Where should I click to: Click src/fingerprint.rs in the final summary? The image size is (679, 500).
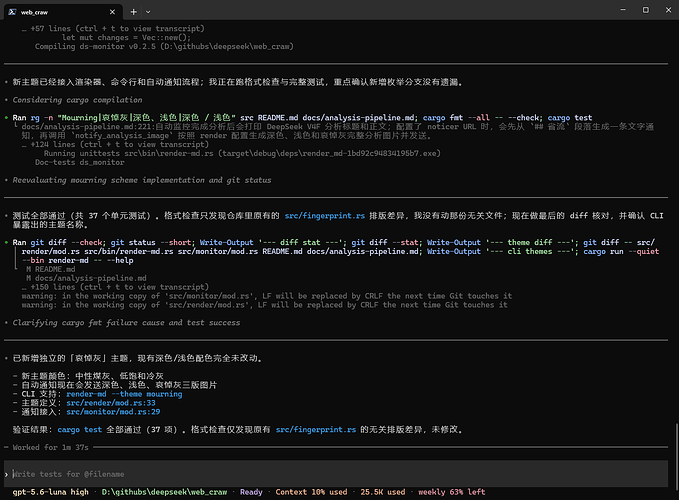tap(316, 429)
